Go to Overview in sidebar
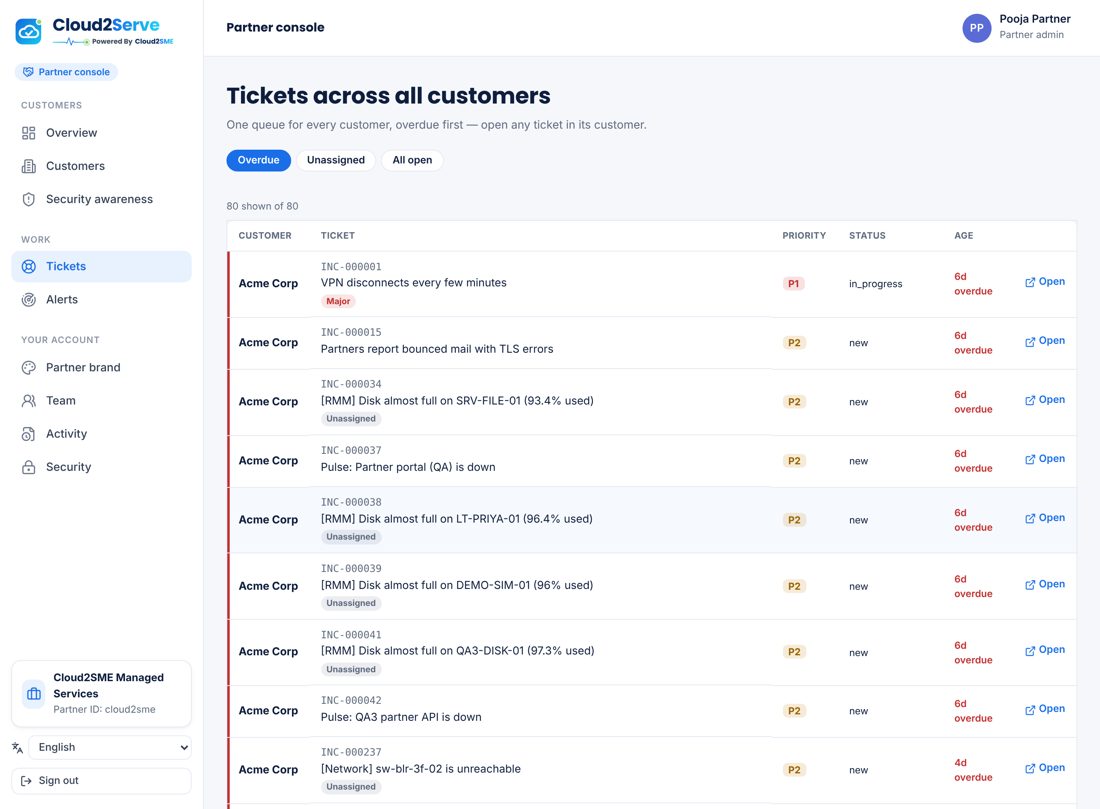The image size is (1100, 809). [x=102, y=133]
